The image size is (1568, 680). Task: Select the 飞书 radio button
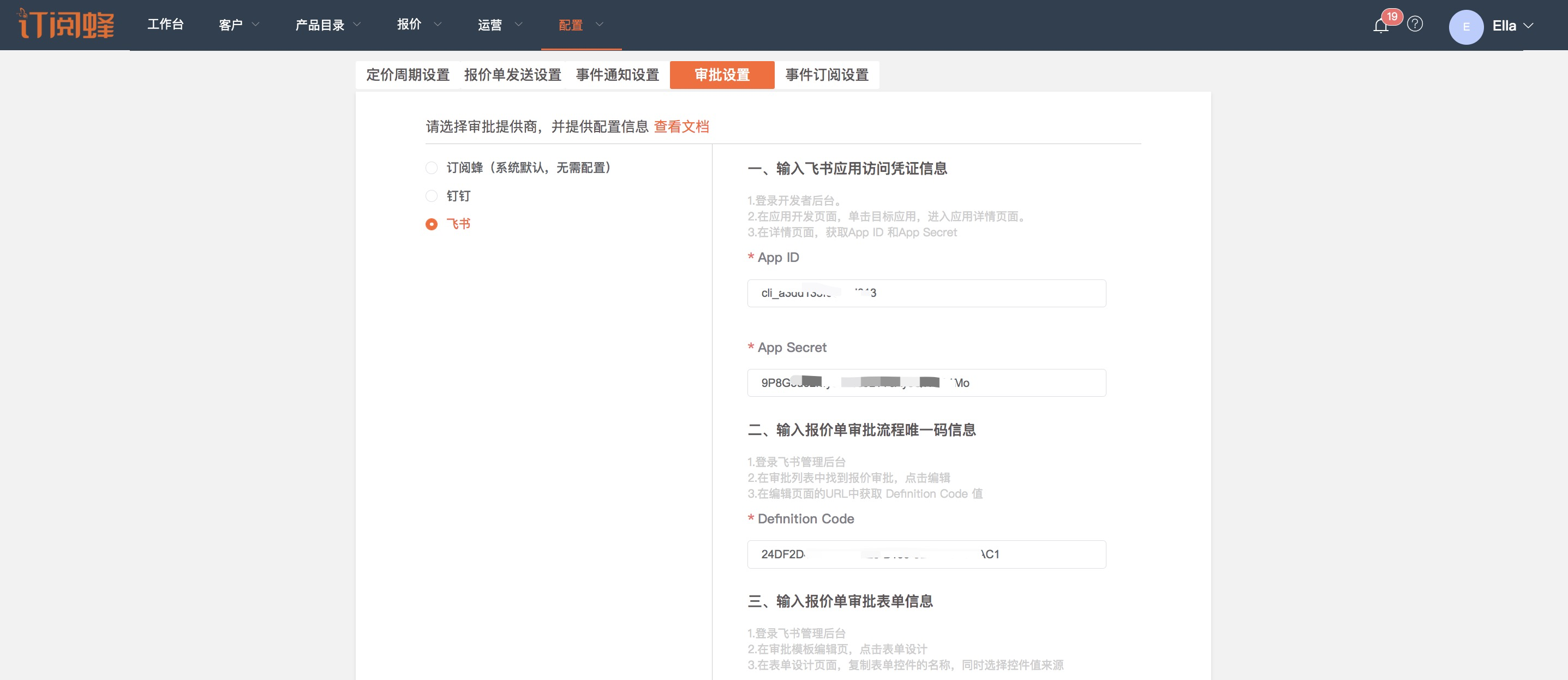(432, 224)
